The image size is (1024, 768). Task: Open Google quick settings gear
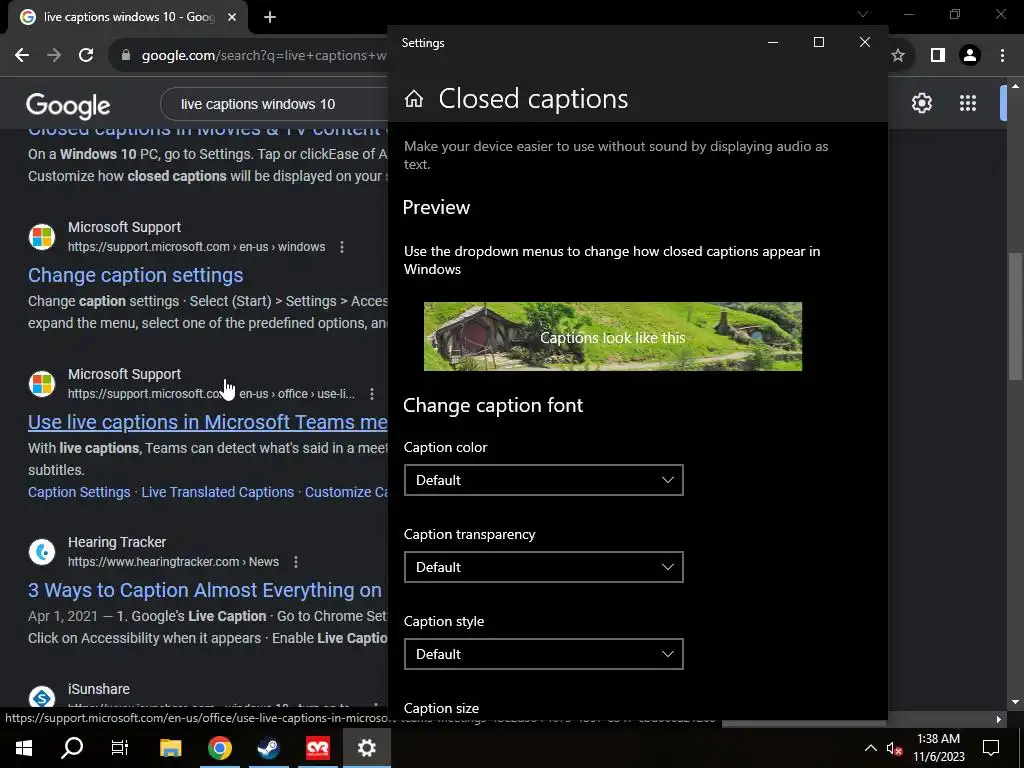921,103
